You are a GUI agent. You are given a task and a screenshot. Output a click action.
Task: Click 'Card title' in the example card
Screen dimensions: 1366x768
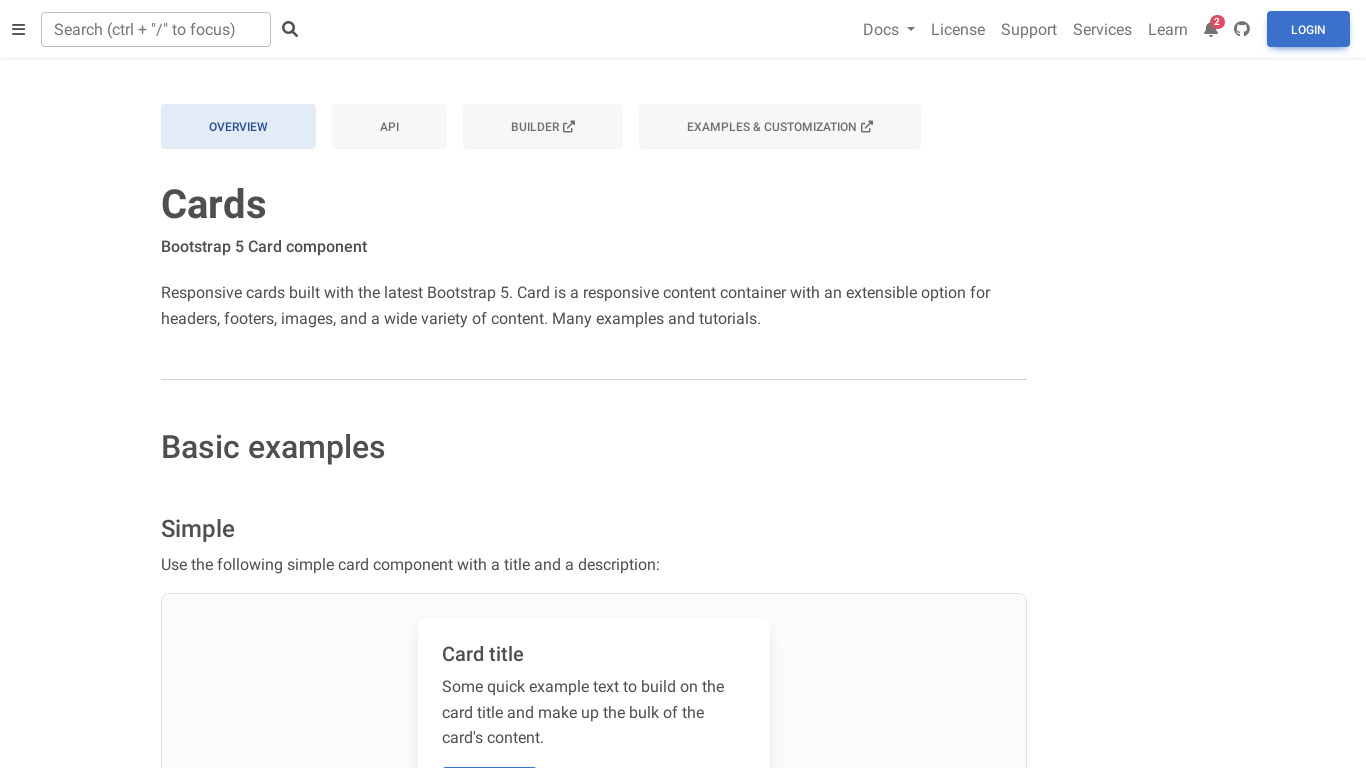(x=483, y=654)
